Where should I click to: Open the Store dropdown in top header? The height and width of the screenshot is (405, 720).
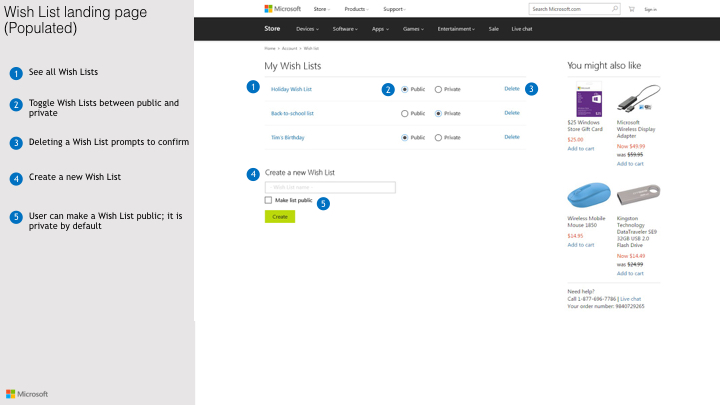pos(321,9)
